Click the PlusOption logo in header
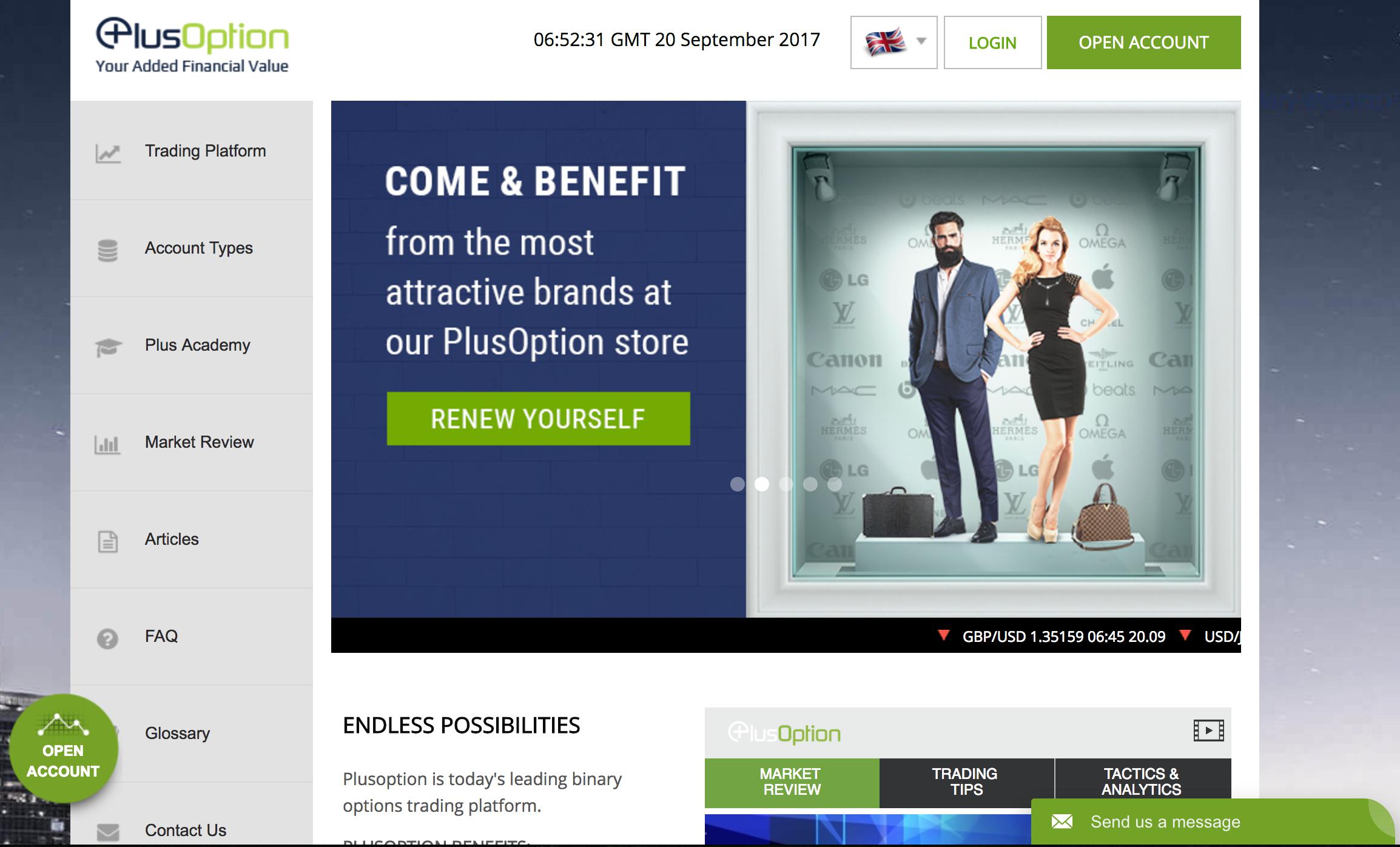Image resolution: width=1400 pixels, height=847 pixels. pos(192,46)
